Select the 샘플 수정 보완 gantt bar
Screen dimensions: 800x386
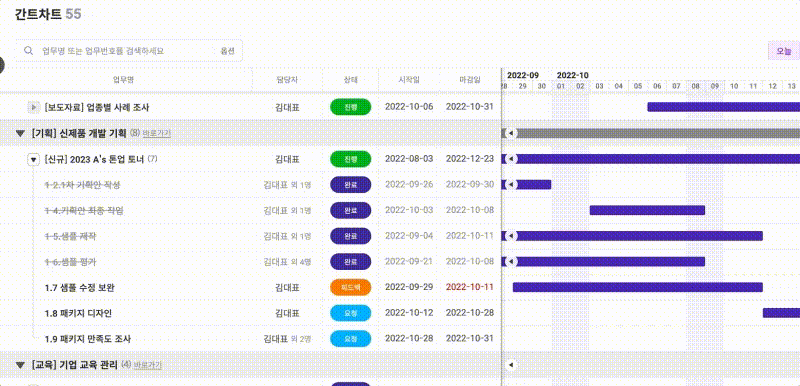point(638,287)
